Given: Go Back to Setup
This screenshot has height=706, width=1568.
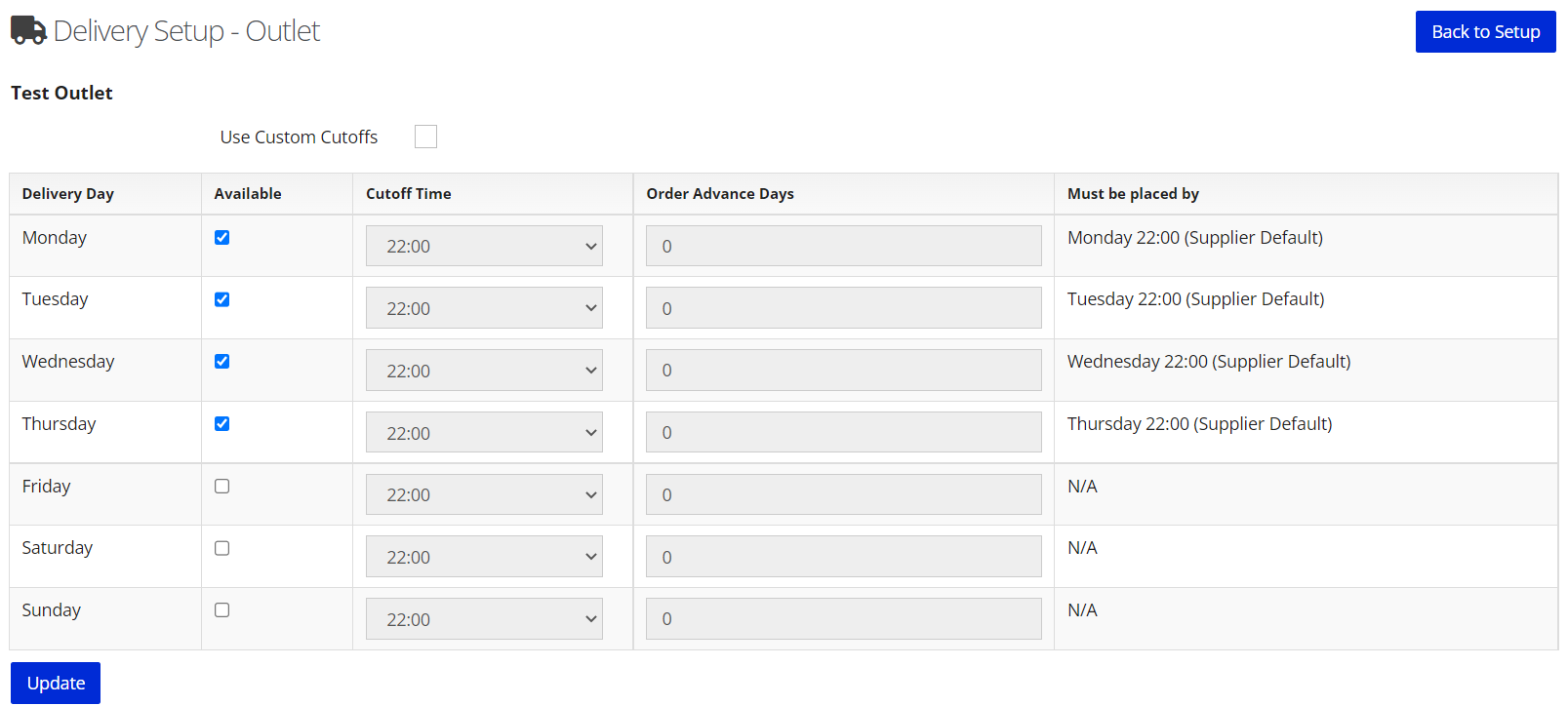Looking at the screenshot, I should [x=1485, y=32].
